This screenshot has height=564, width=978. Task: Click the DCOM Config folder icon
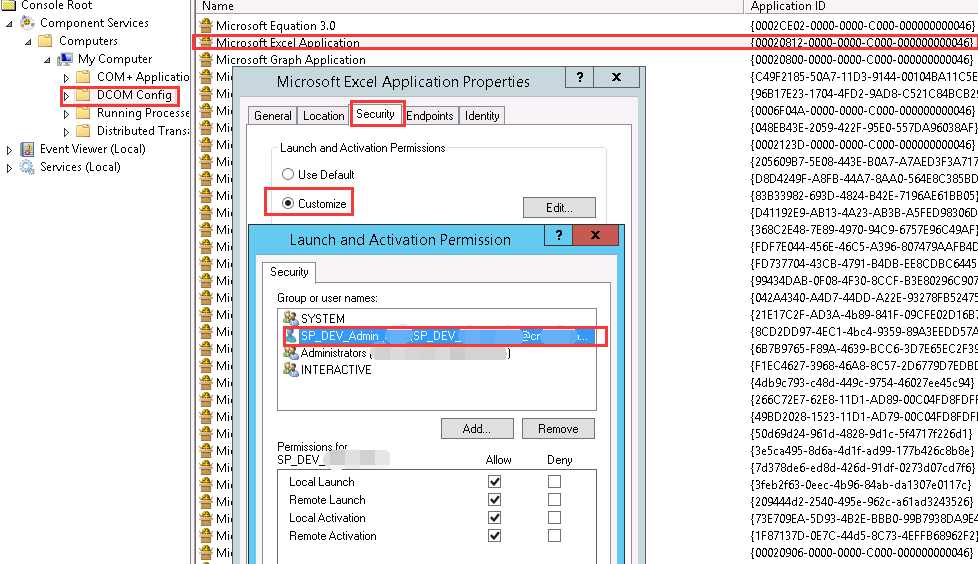(84, 95)
